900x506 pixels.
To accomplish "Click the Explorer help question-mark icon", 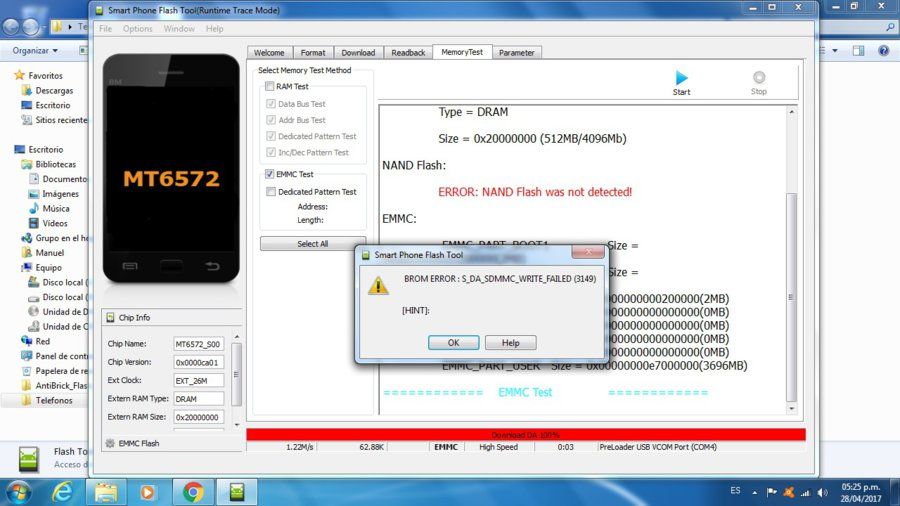I will click(883, 50).
